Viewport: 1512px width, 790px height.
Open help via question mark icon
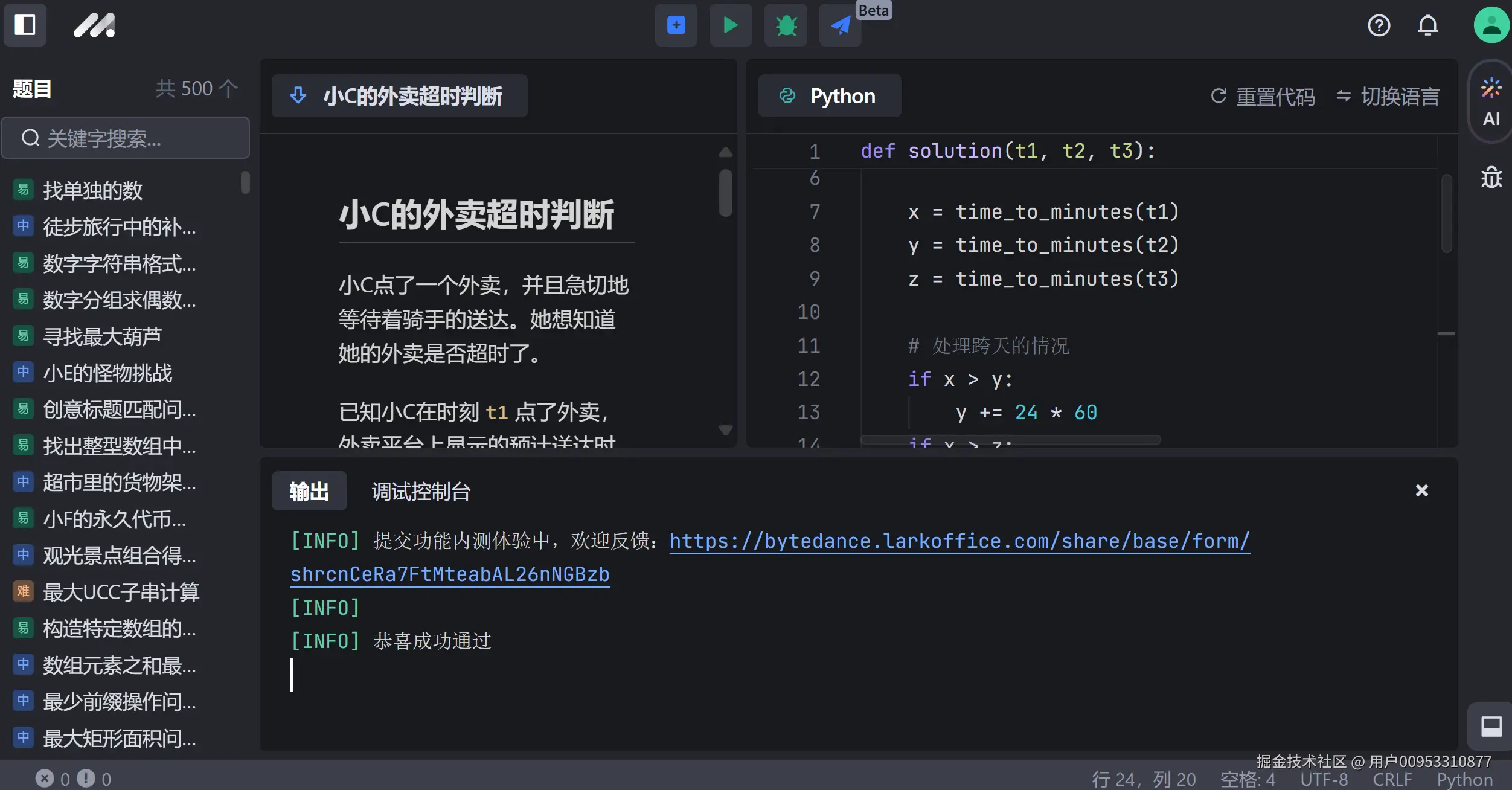point(1379,25)
